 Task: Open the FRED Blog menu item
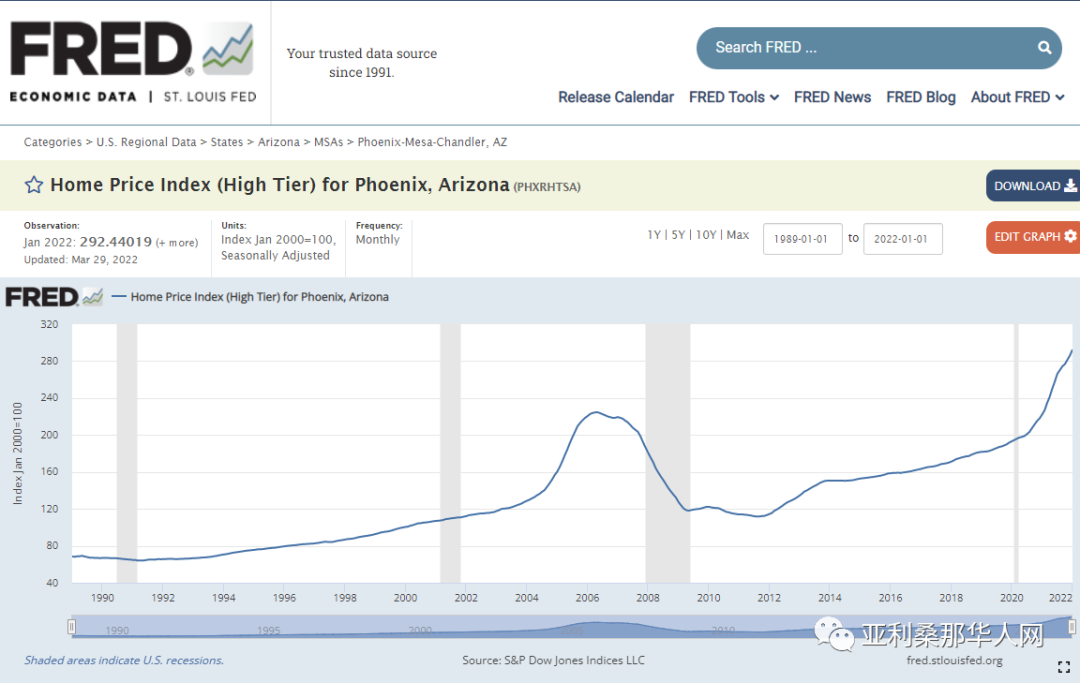click(x=921, y=97)
